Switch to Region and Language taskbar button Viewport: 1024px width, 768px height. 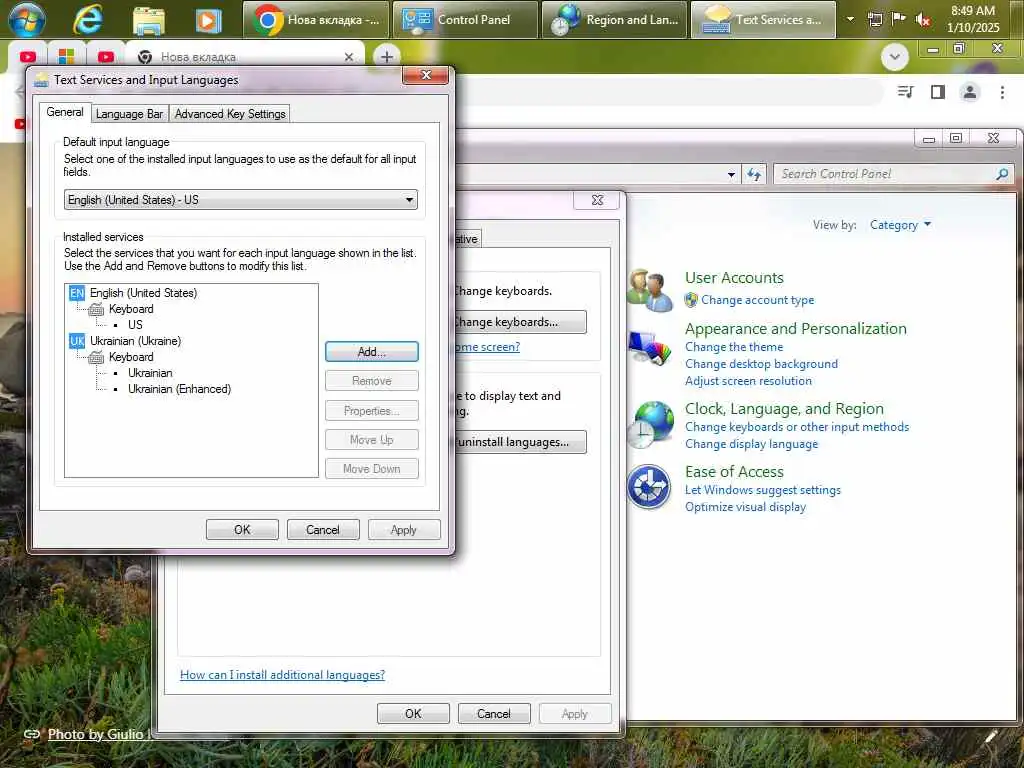click(615, 20)
